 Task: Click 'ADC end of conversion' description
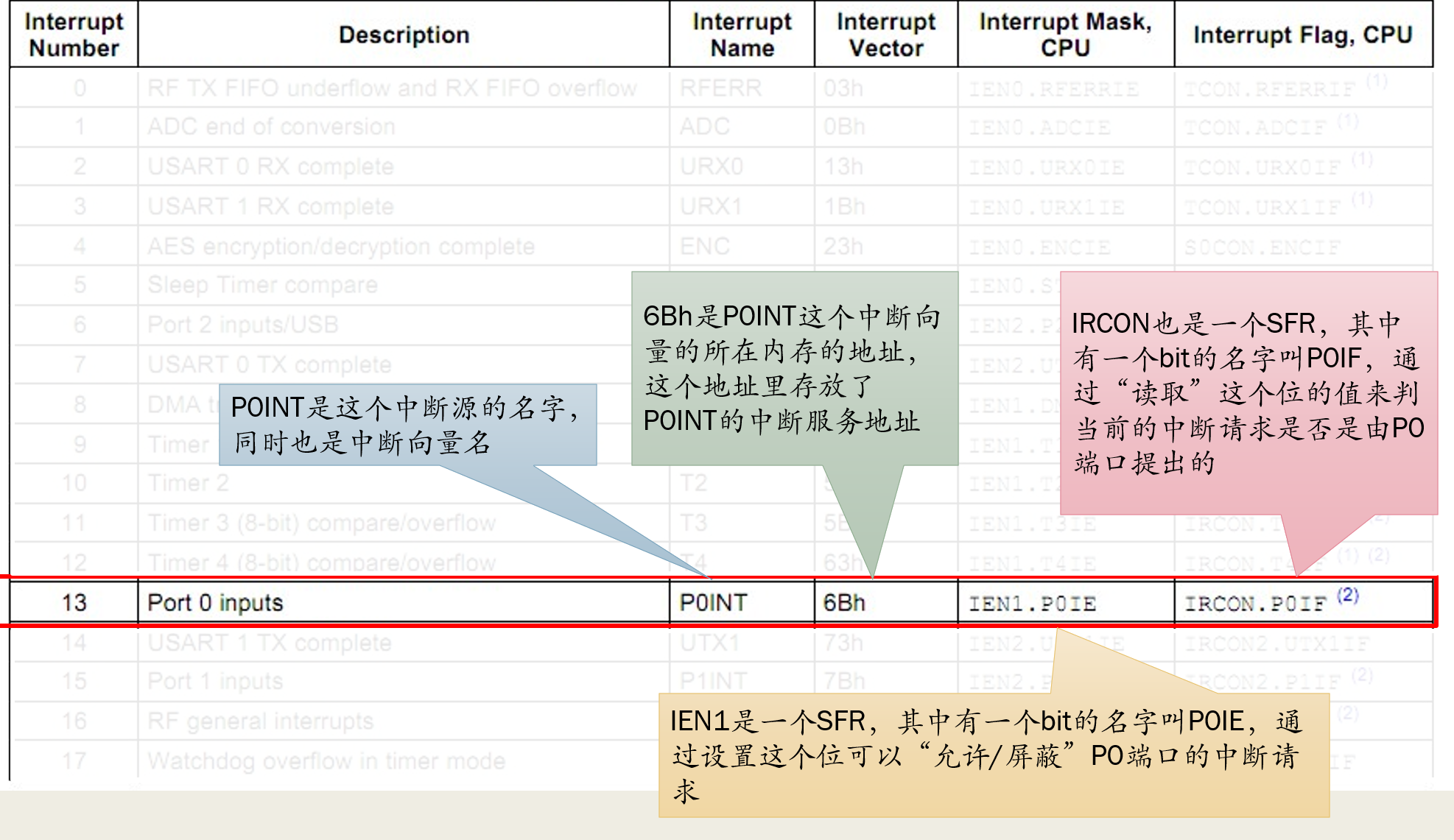coord(271,127)
